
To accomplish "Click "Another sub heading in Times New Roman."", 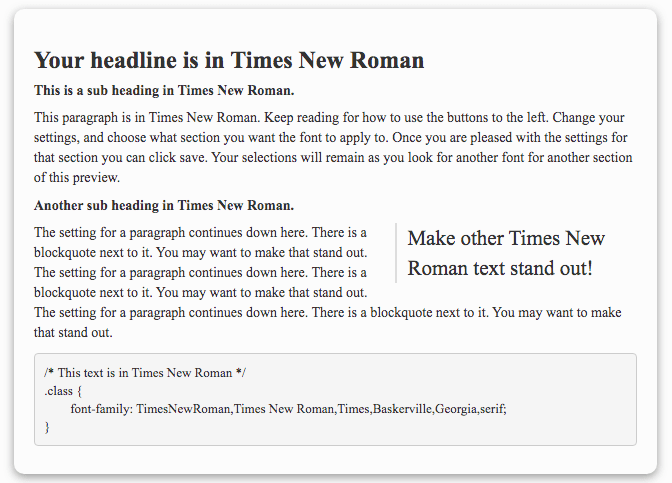I will tap(164, 205).
